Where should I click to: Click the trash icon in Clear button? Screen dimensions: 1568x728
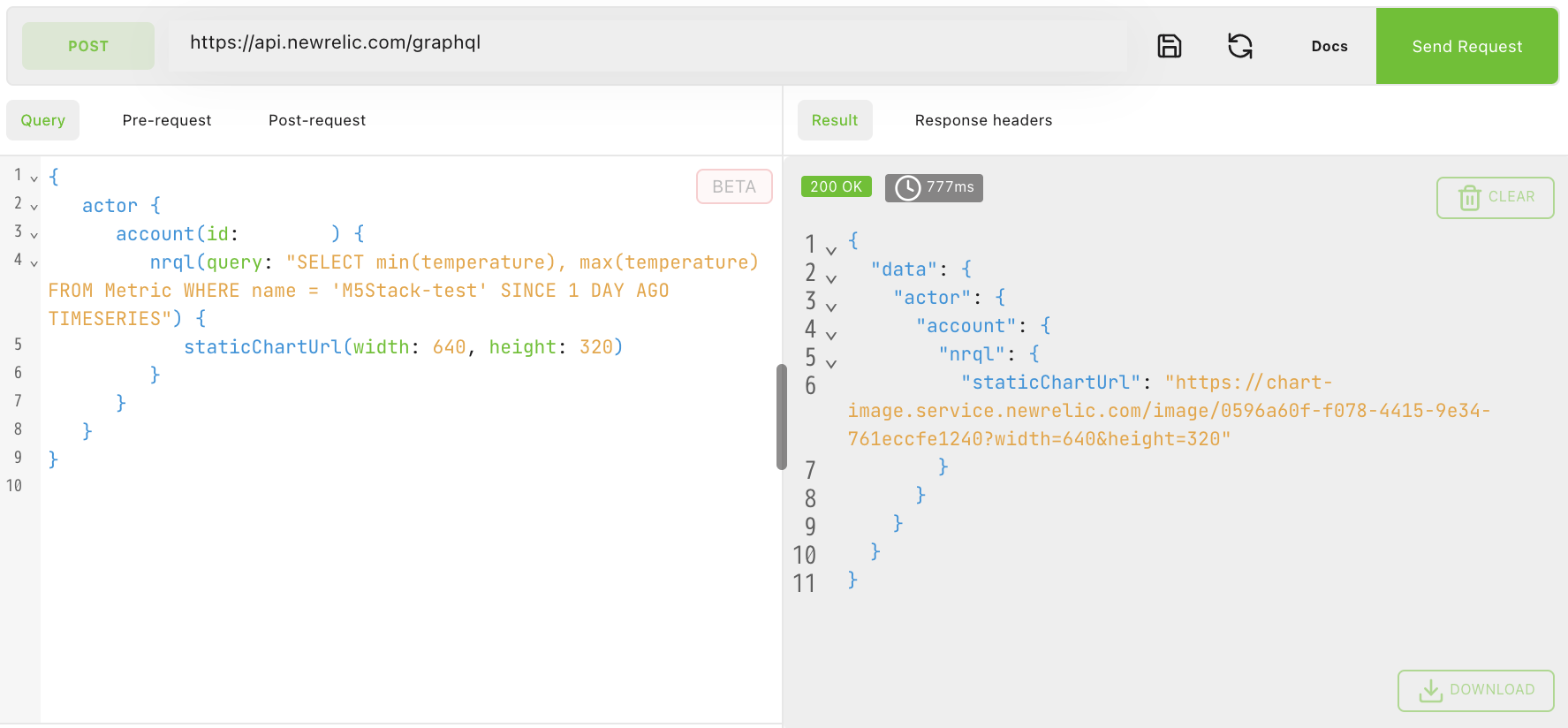1469,198
